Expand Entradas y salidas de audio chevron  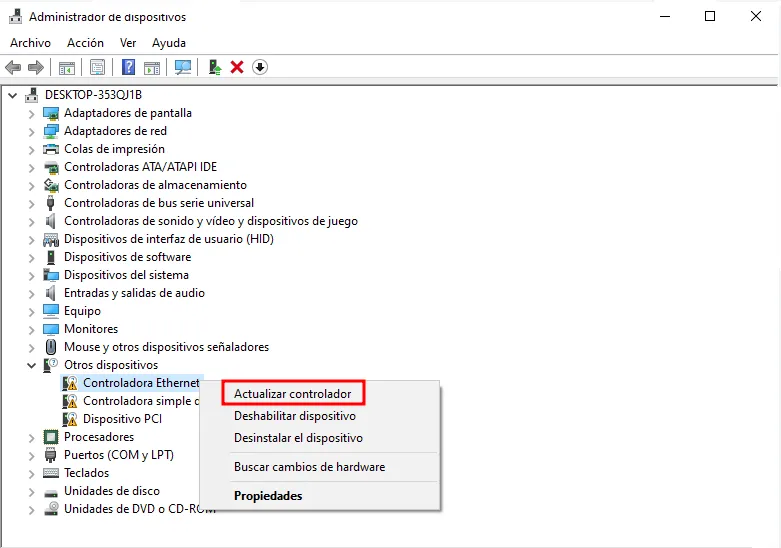coord(31,294)
